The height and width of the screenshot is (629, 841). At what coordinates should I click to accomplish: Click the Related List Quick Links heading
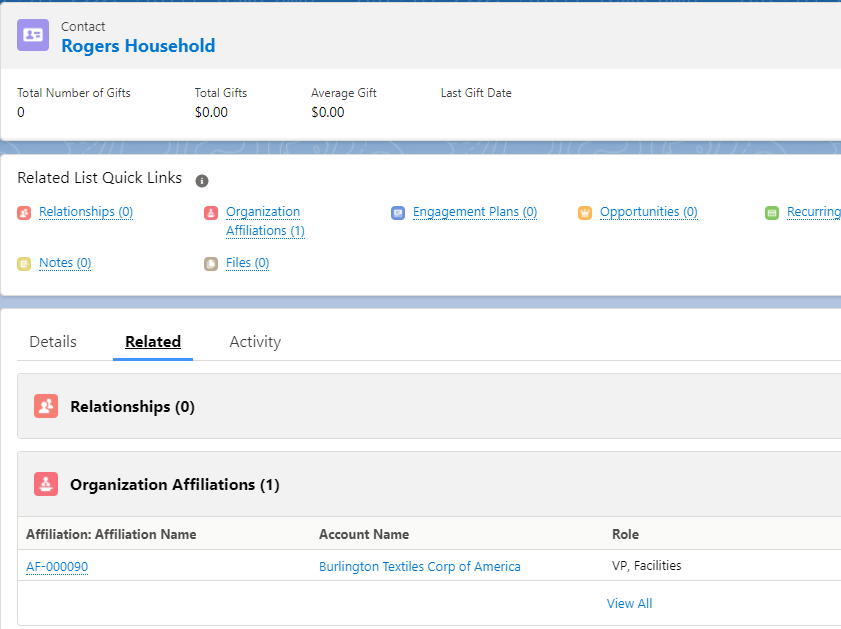click(x=99, y=177)
